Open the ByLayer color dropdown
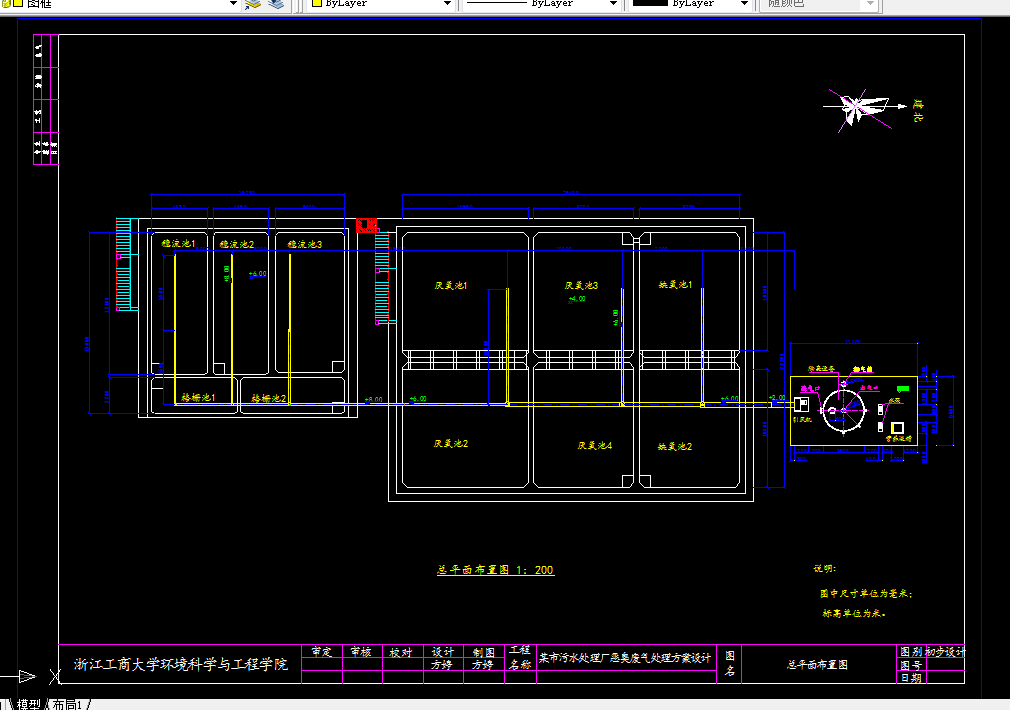The height and width of the screenshot is (710, 1010). pyautogui.click(x=448, y=4)
